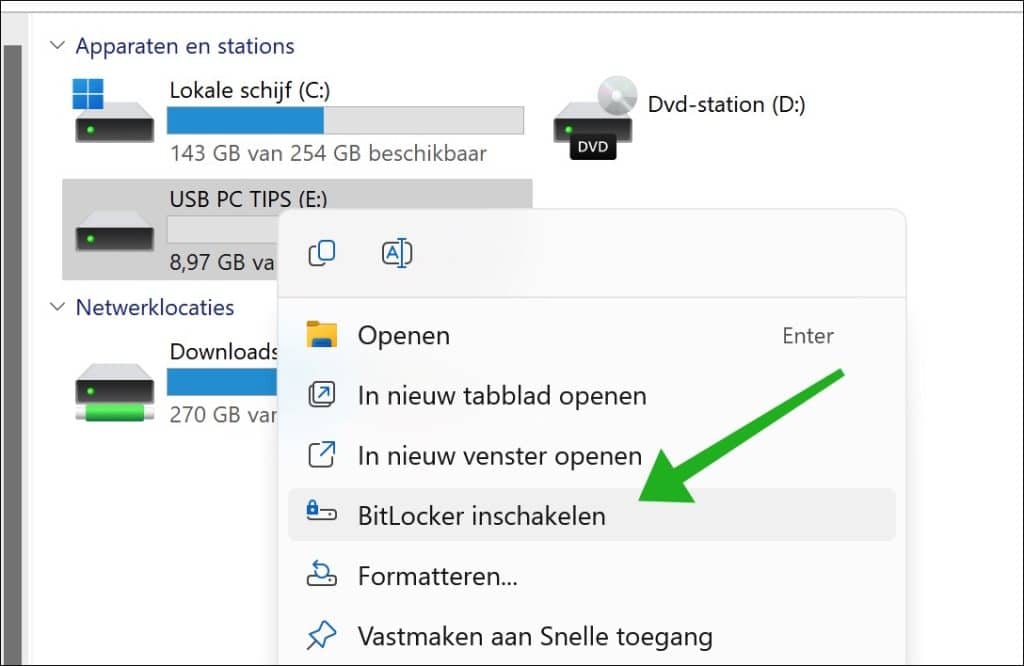Image resolution: width=1024 pixels, height=666 pixels.
Task: Click the Lokale schijf (C:) usage bar
Action: [x=345, y=120]
